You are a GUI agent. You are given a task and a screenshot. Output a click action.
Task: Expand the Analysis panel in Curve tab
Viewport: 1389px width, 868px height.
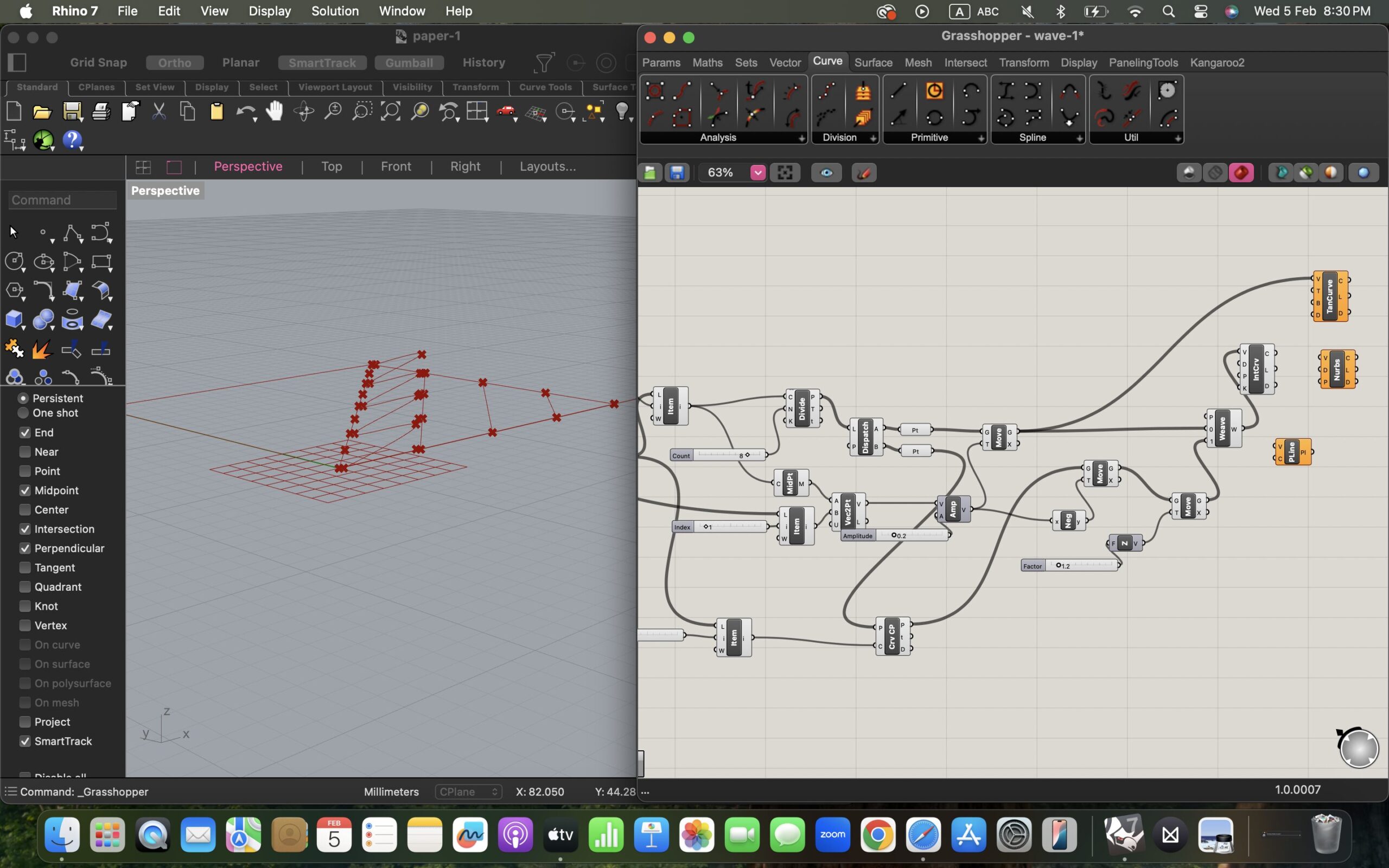click(x=801, y=138)
